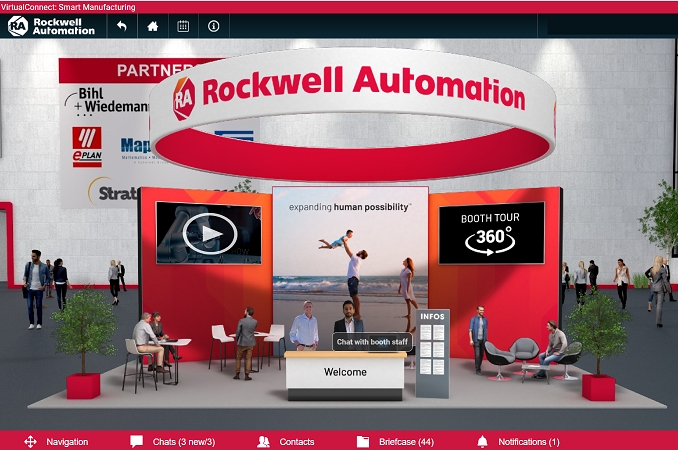Click Chat with booth staff bubble
Screen dimensions: 678x450
pos(372,342)
